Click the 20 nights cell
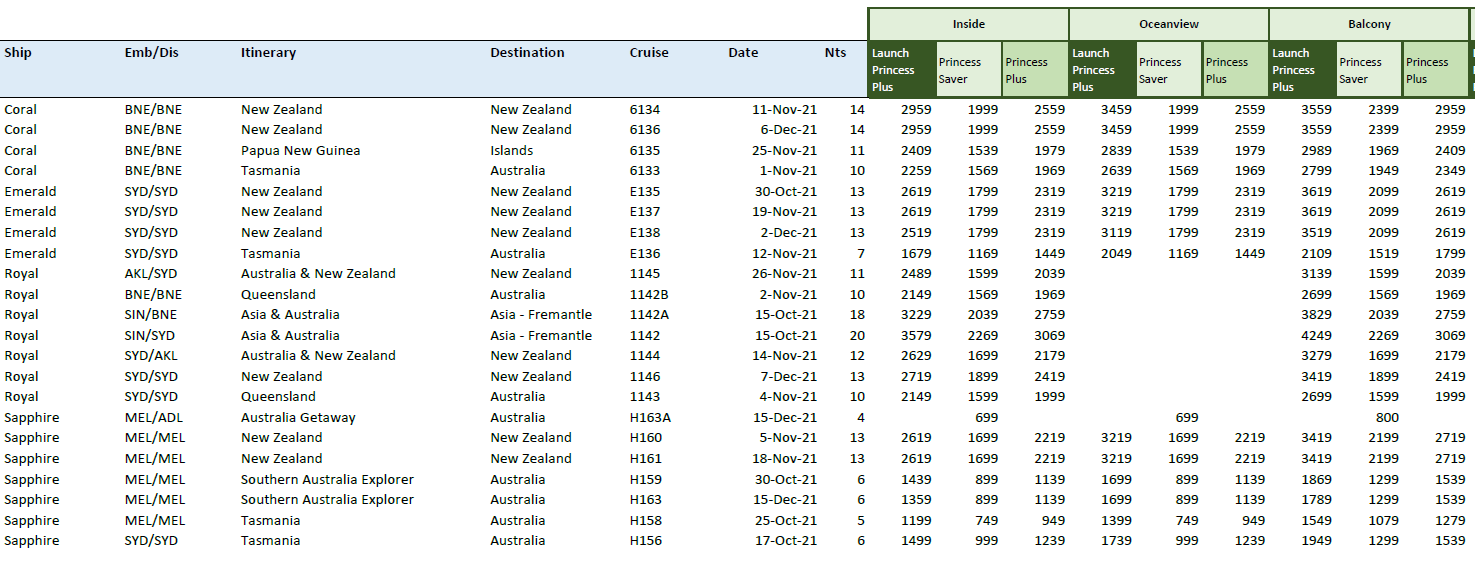The height and width of the screenshot is (566, 1475). pyautogui.click(x=856, y=336)
